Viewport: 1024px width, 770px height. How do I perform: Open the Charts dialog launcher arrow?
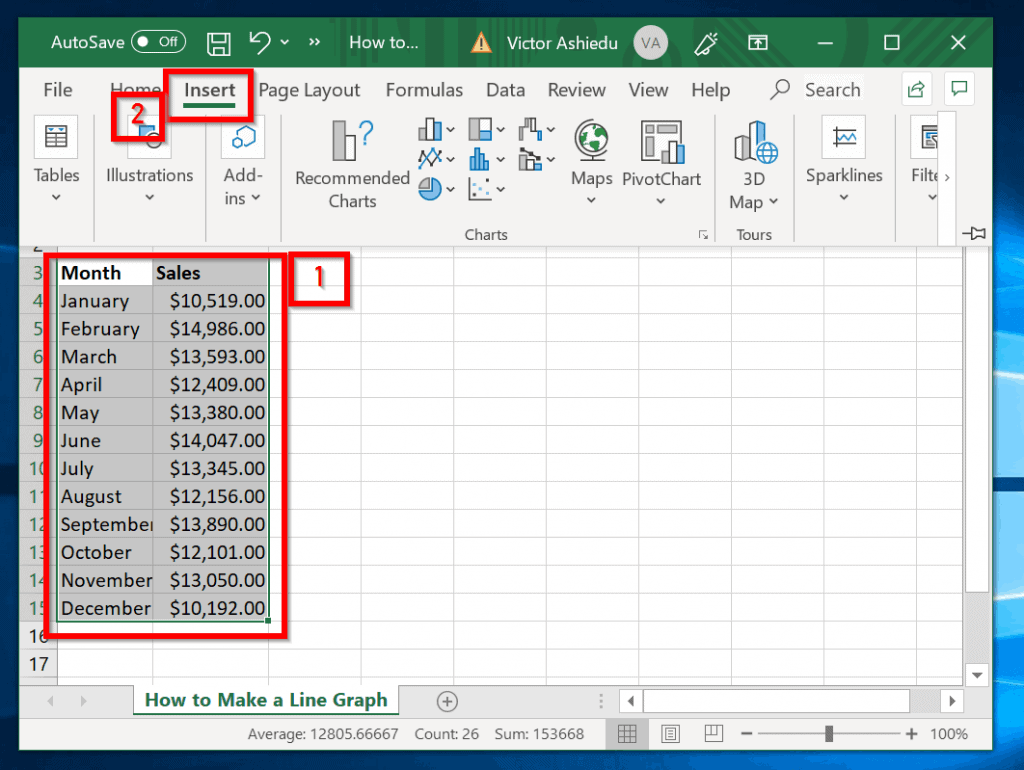[x=703, y=234]
